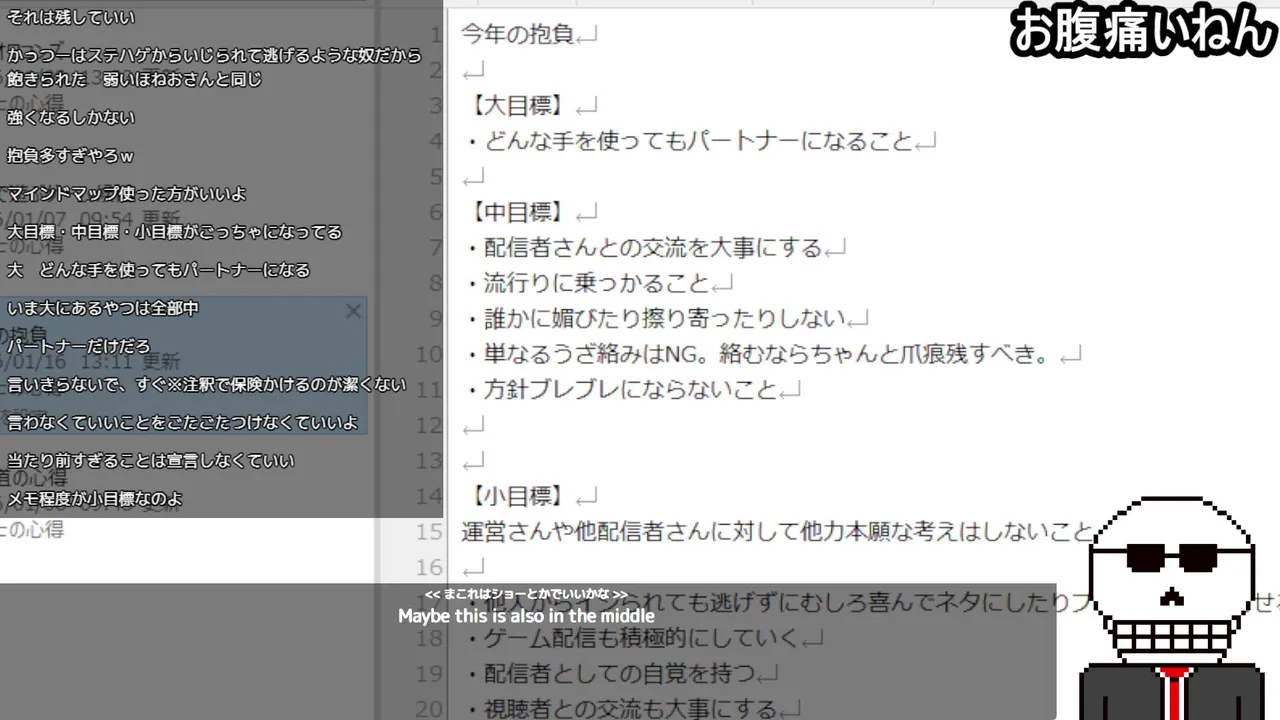This screenshot has width=1280, height=720.
Task: Click the empty line numbered 12
Action: [x=474, y=425]
